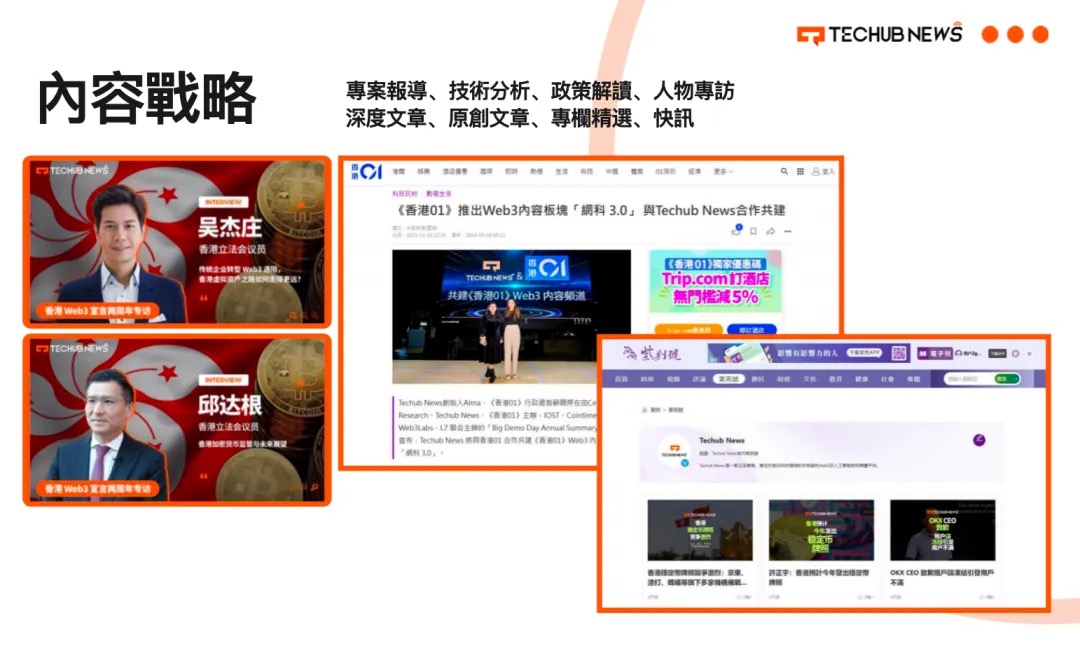This screenshot has width=1080, height=660.
Task: Click the 紫荊 site search input field
Action: pos(968,379)
